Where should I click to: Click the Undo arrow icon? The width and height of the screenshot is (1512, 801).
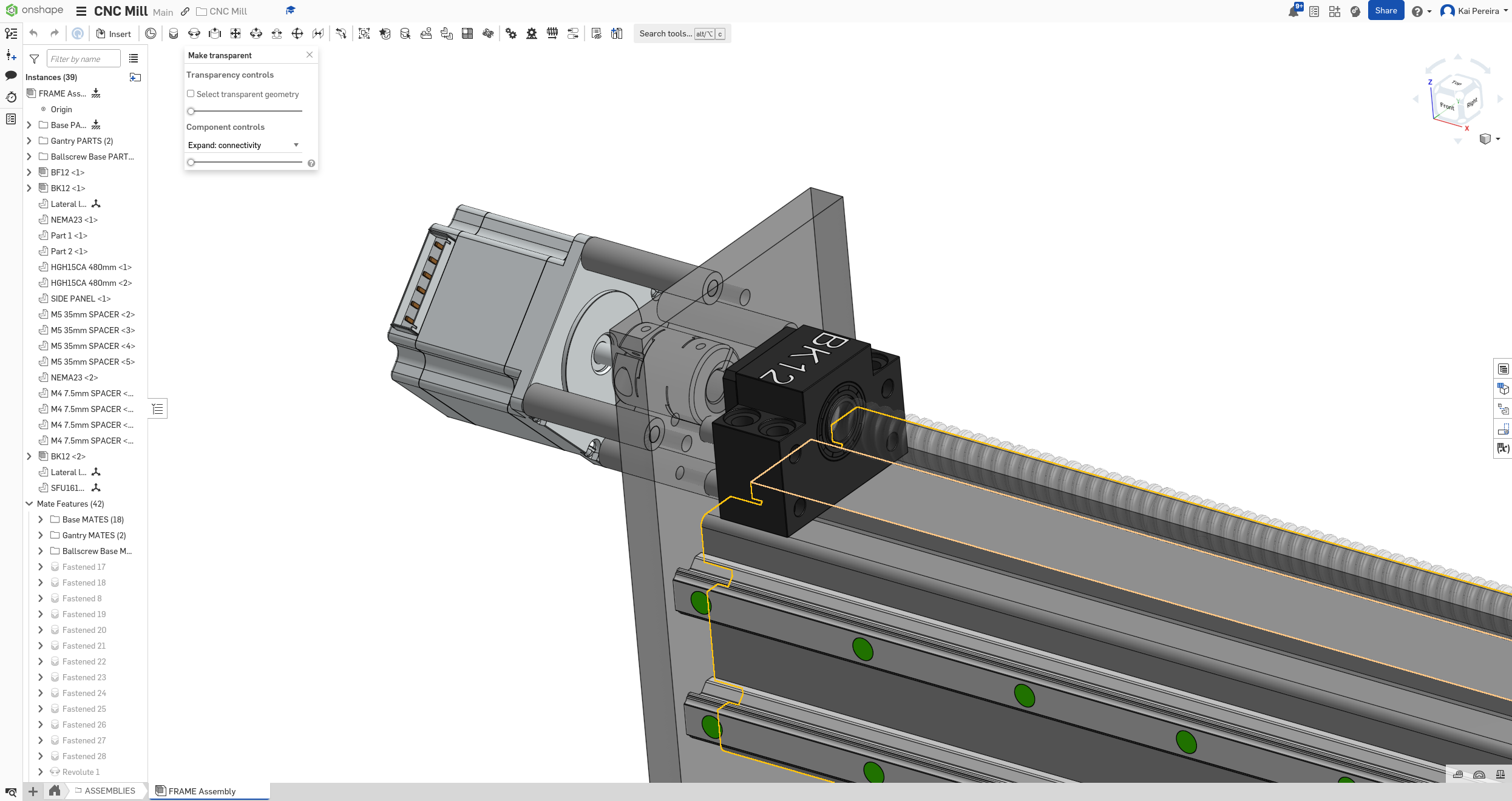pos(33,34)
